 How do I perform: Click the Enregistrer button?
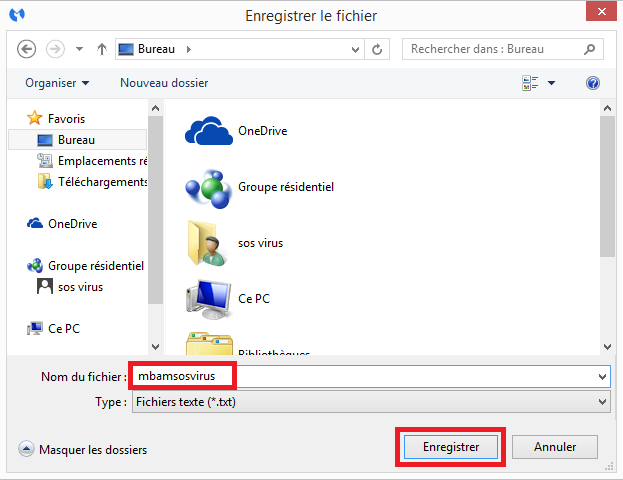(451, 446)
